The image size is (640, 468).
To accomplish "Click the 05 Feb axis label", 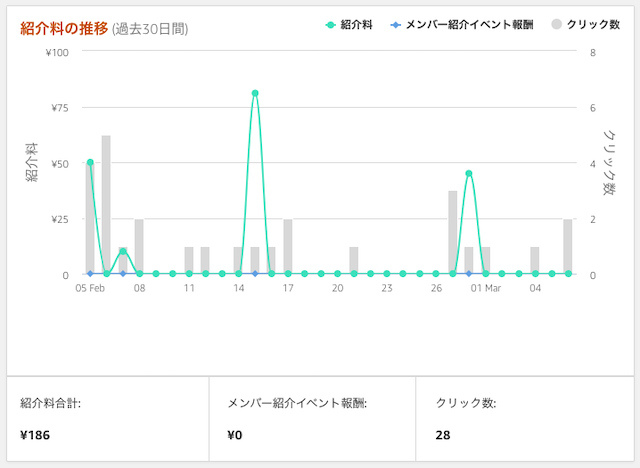I will (x=90, y=288).
